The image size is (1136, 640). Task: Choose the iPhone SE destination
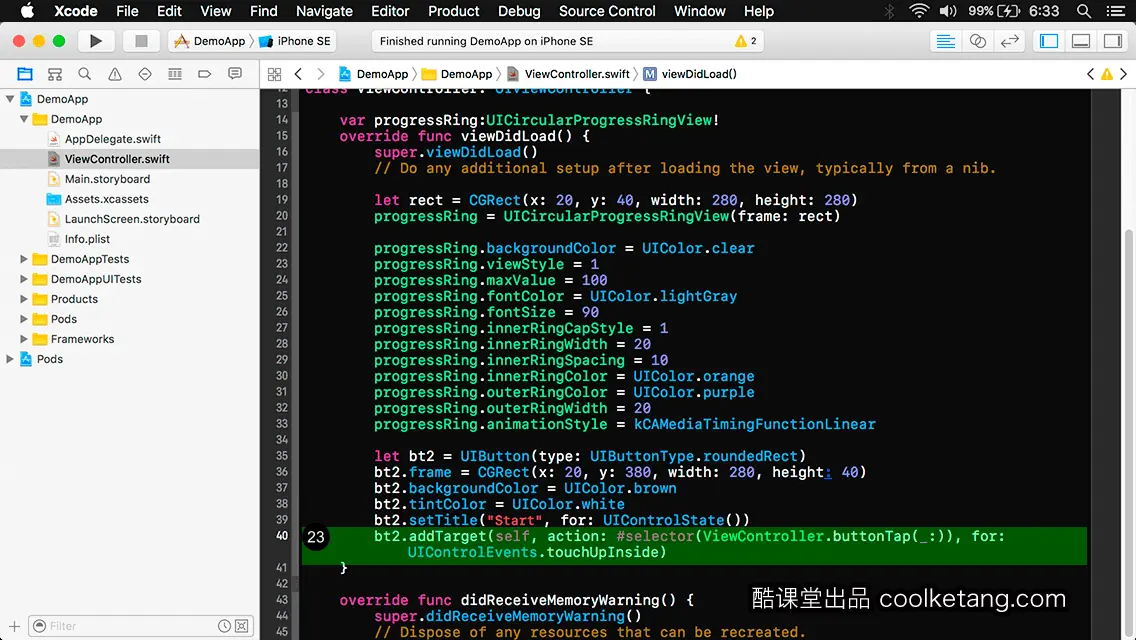click(x=295, y=41)
